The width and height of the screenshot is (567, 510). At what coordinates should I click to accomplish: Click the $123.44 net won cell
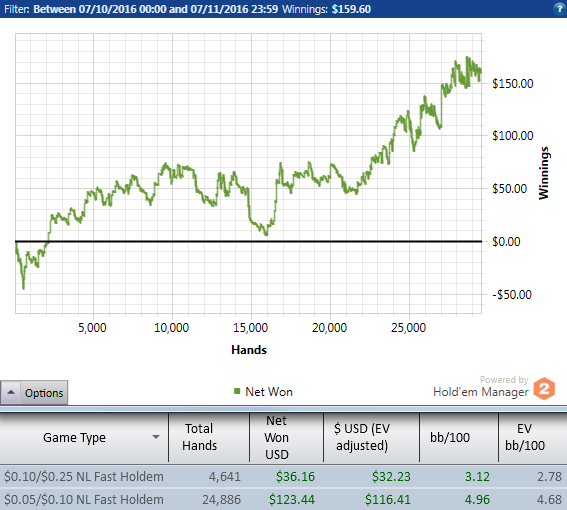[x=292, y=500]
